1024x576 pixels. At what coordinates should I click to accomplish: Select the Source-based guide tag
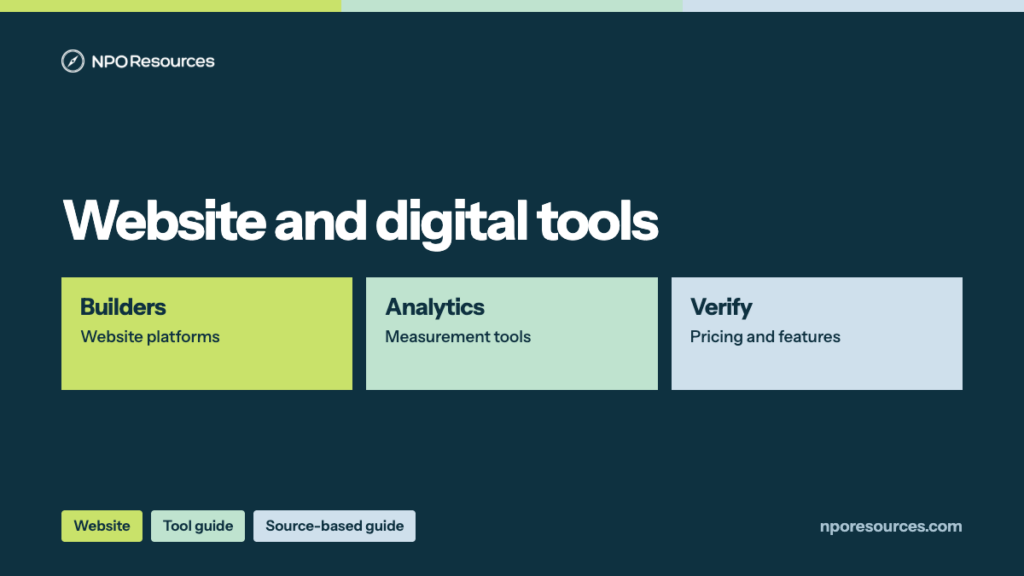click(334, 526)
